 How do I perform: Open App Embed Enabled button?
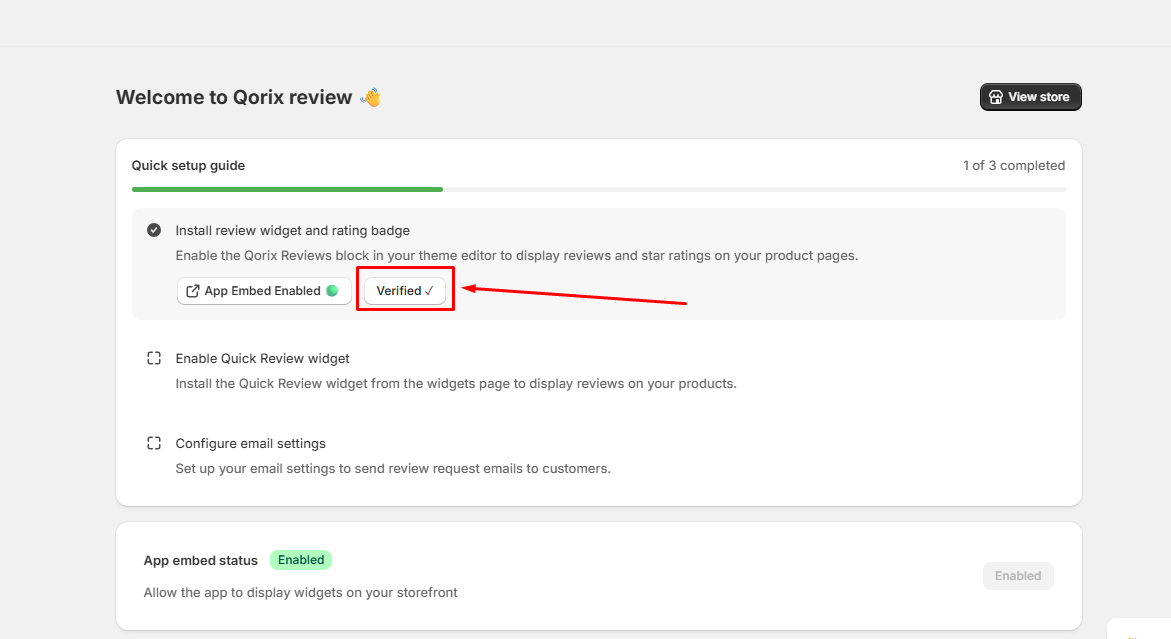pyautogui.click(x=264, y=291)
